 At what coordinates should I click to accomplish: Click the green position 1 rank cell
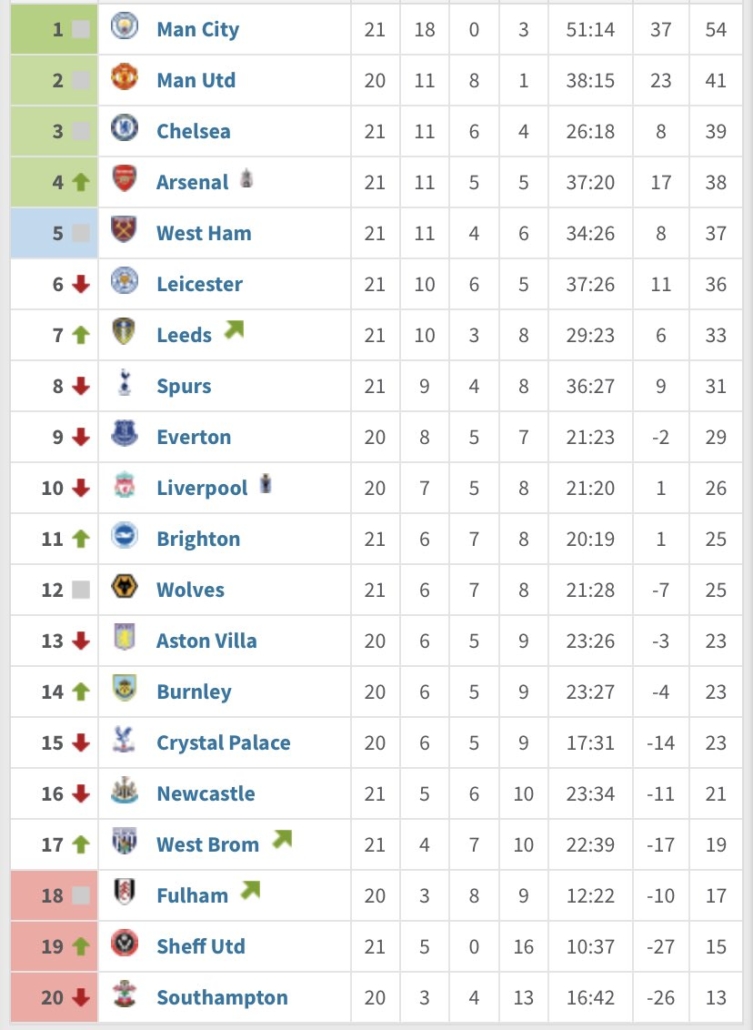point(54,30)
